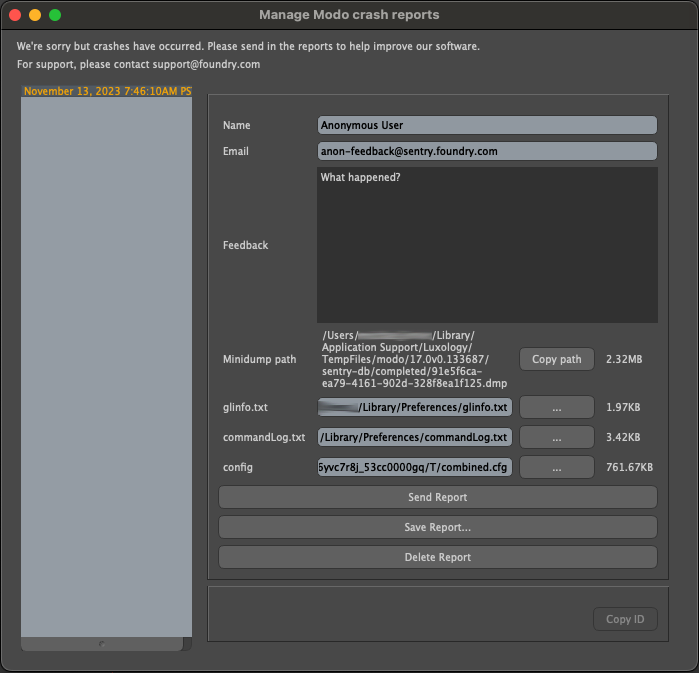Send the crash report
This screenshot has height=673, width=699.
(x=437, y=497)
